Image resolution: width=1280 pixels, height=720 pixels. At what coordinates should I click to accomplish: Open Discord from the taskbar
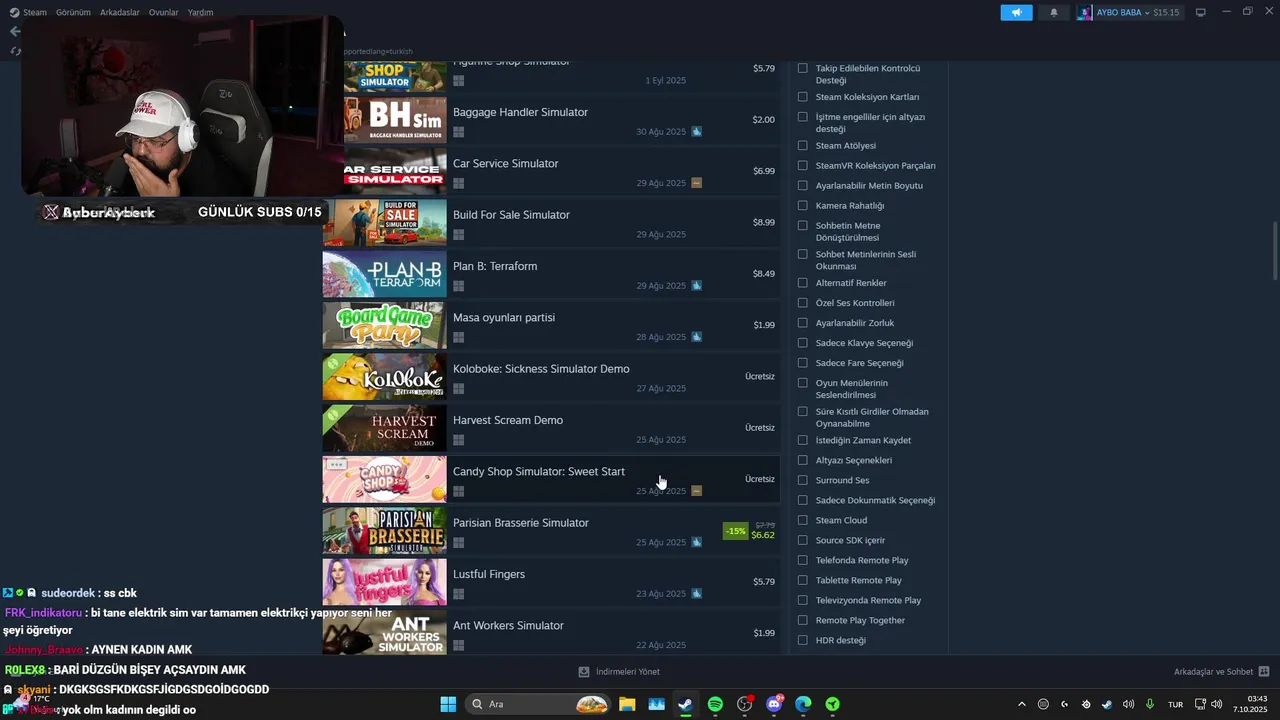774,704
